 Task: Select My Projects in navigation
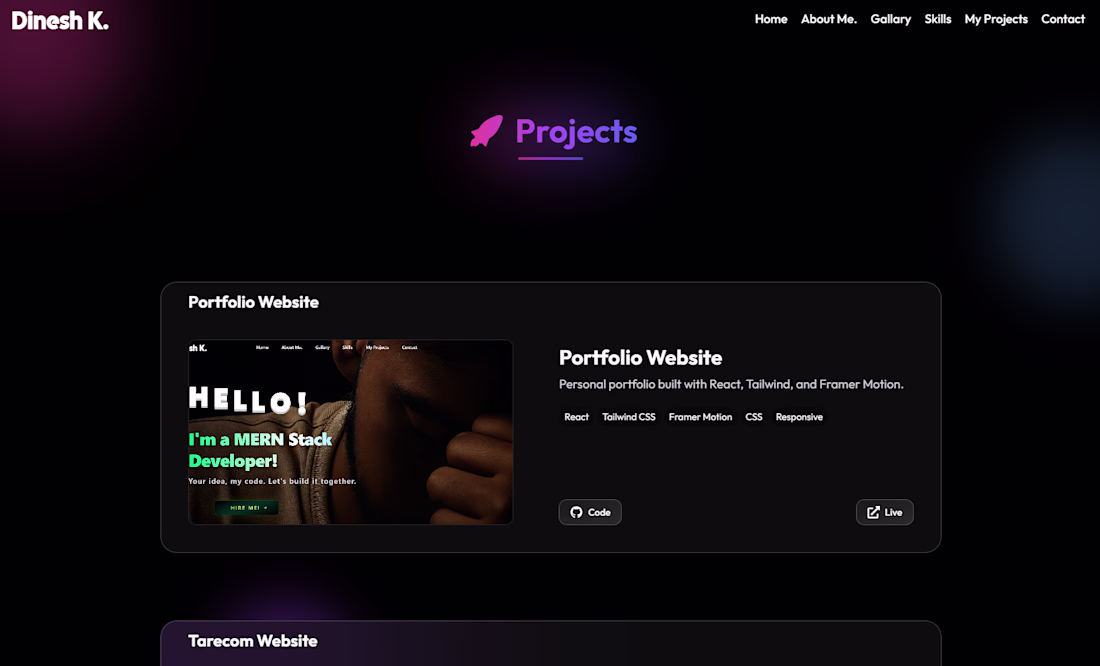point(996,20)
